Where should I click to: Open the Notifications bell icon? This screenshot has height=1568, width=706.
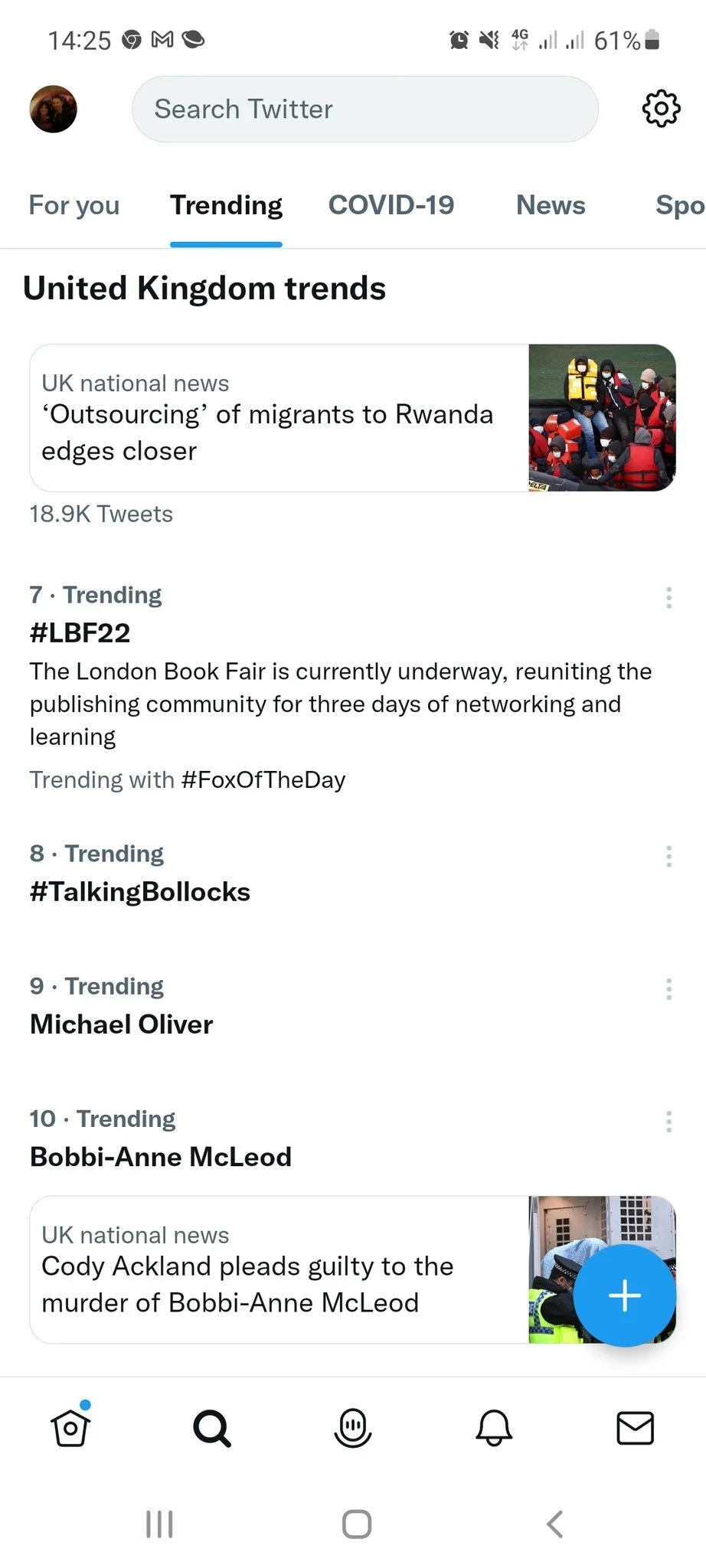[494, 1428]
